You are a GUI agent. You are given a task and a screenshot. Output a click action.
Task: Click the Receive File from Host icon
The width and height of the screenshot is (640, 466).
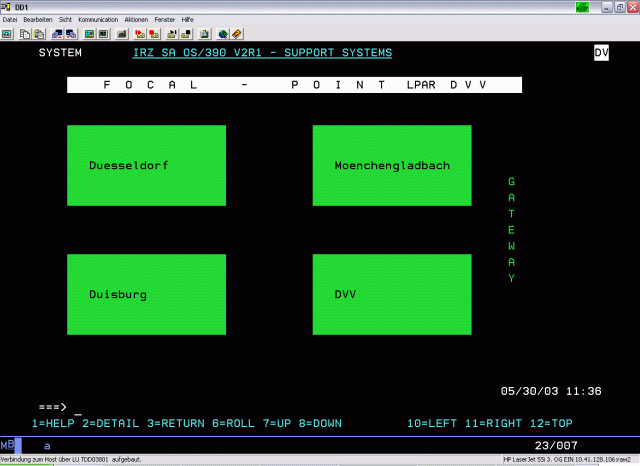tap(73, 33)
